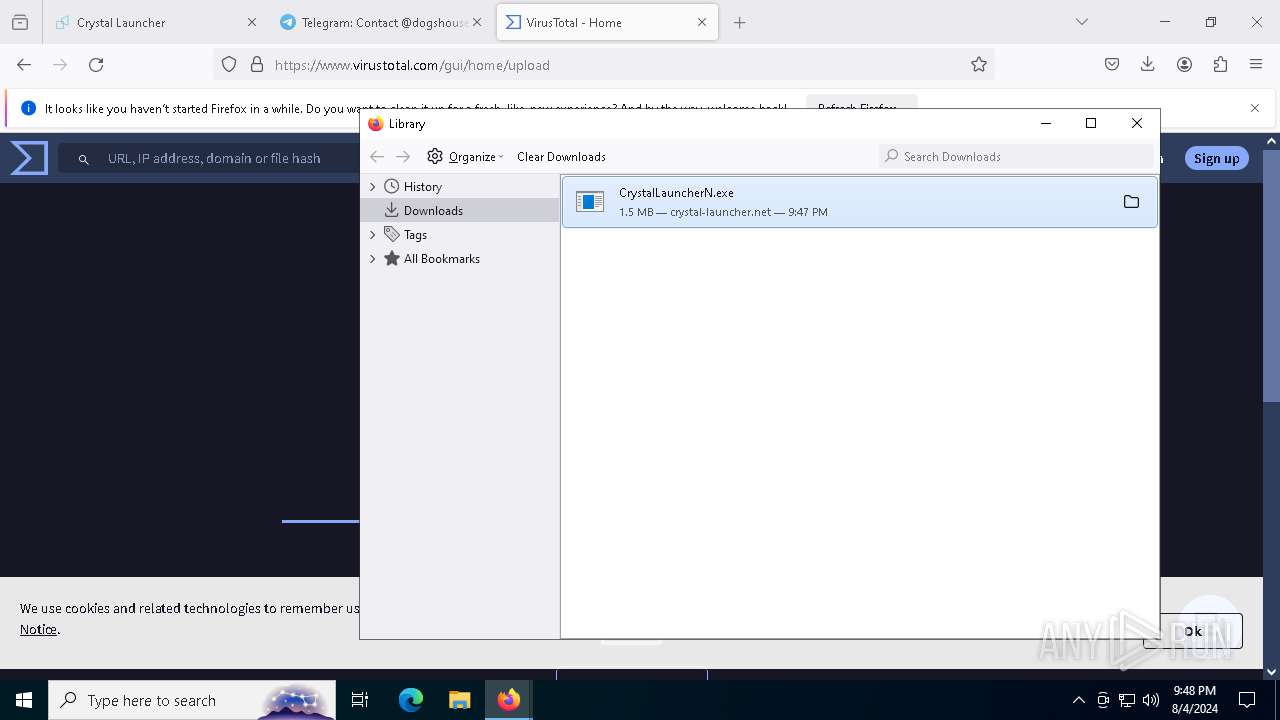Image resolution: width=1280 pixels, height=720 pixels.
Task: Click the site security padlock icon
Action: pos(257,64)
